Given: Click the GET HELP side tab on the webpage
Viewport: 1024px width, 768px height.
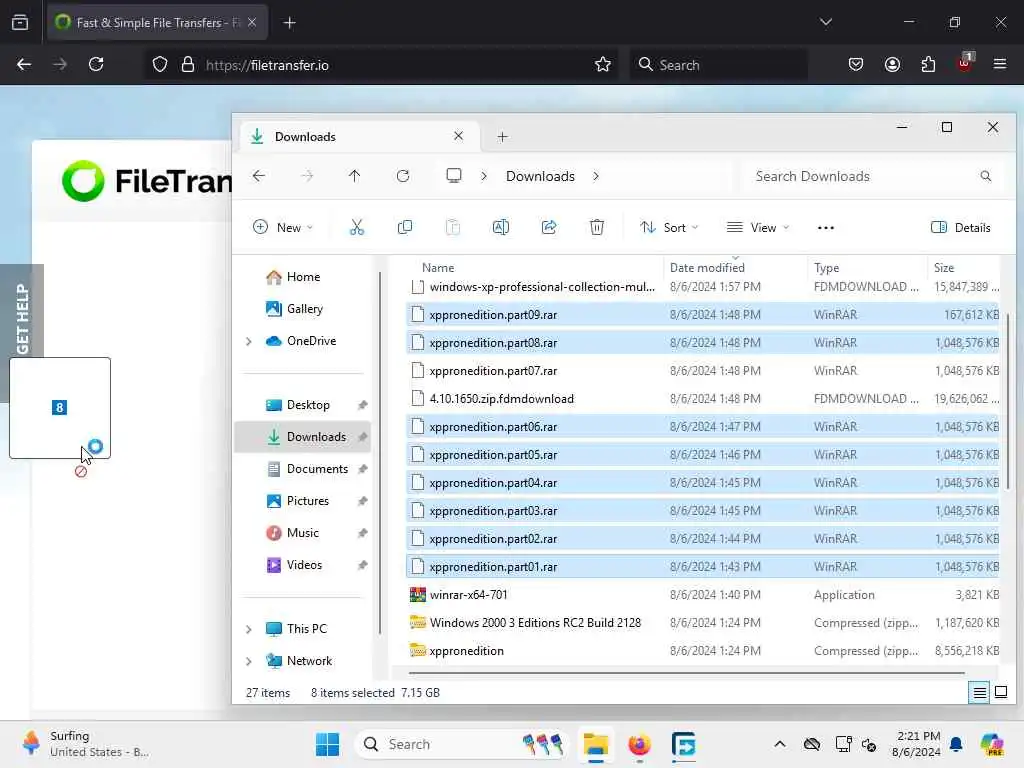Looking at the screenshot, I should (22, 318).
